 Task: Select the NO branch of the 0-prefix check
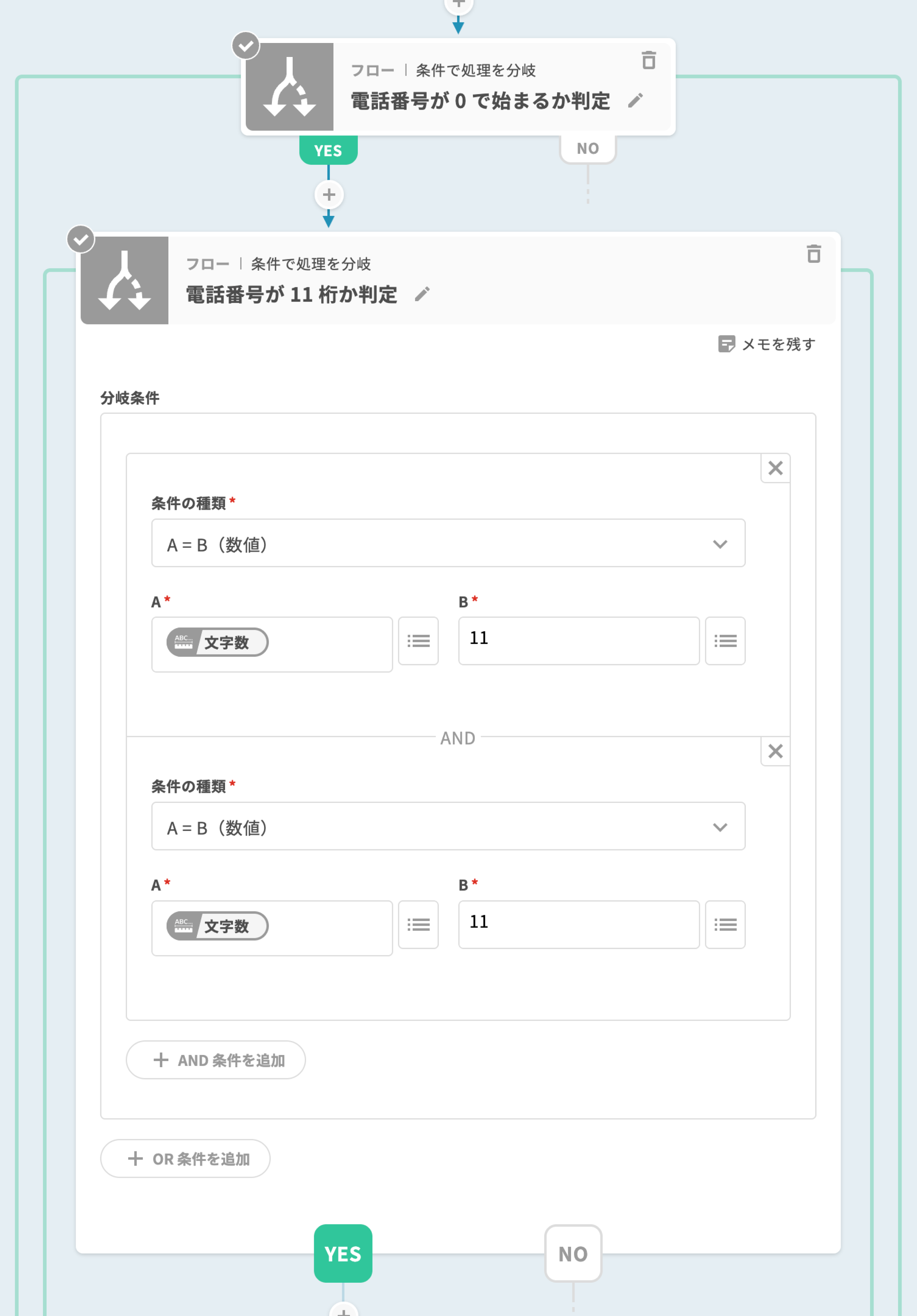click(587, 149)
